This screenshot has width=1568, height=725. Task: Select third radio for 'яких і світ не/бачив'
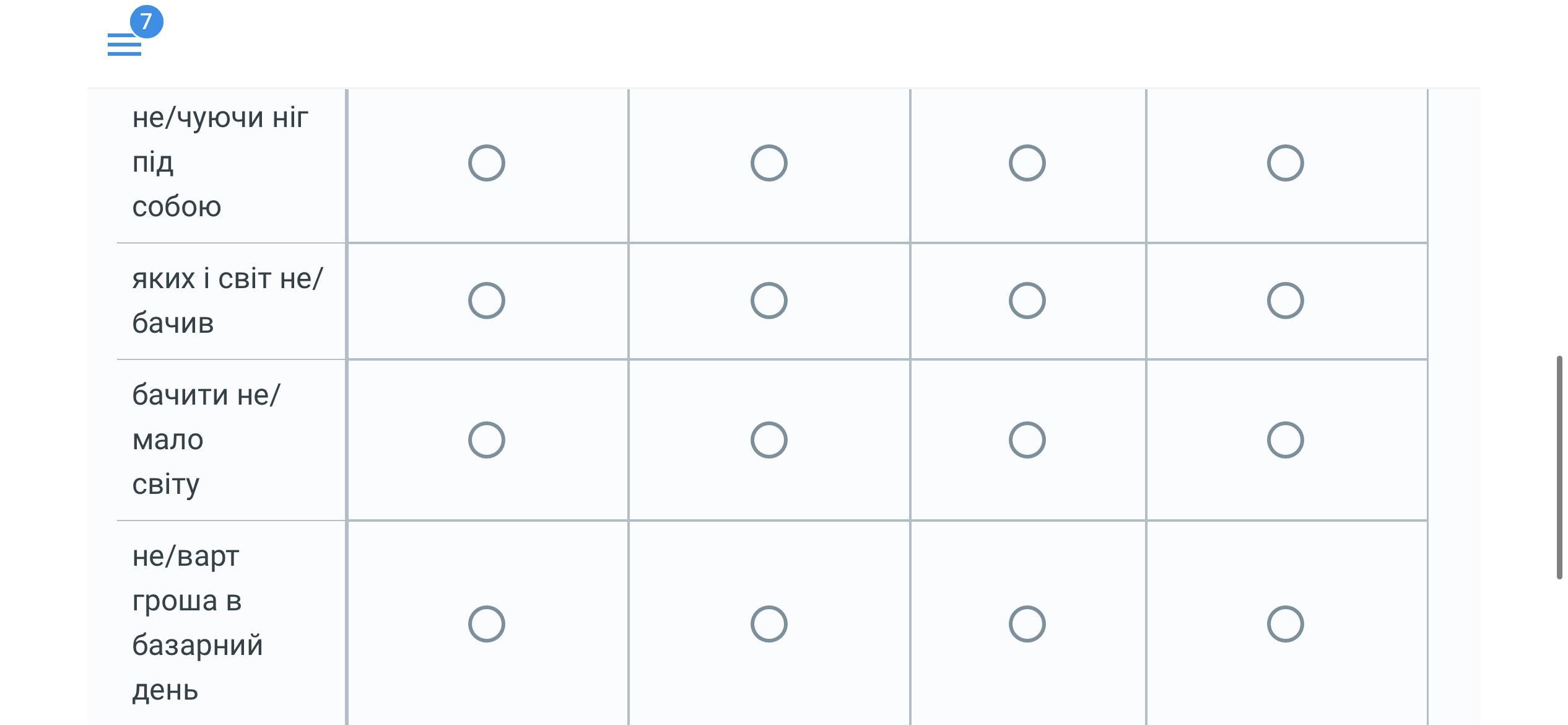pyautogui.click(x=1027, y=301)
